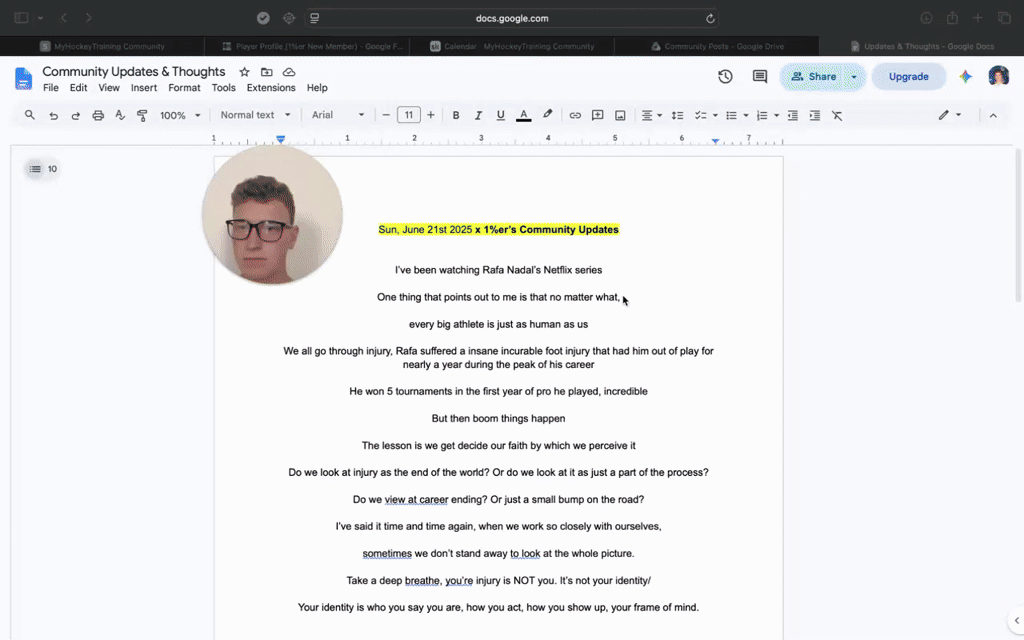This screenshot has width=1024, height=640.
Task: Open the View menu
Action: pyautogui.click(x=109, y=88)
